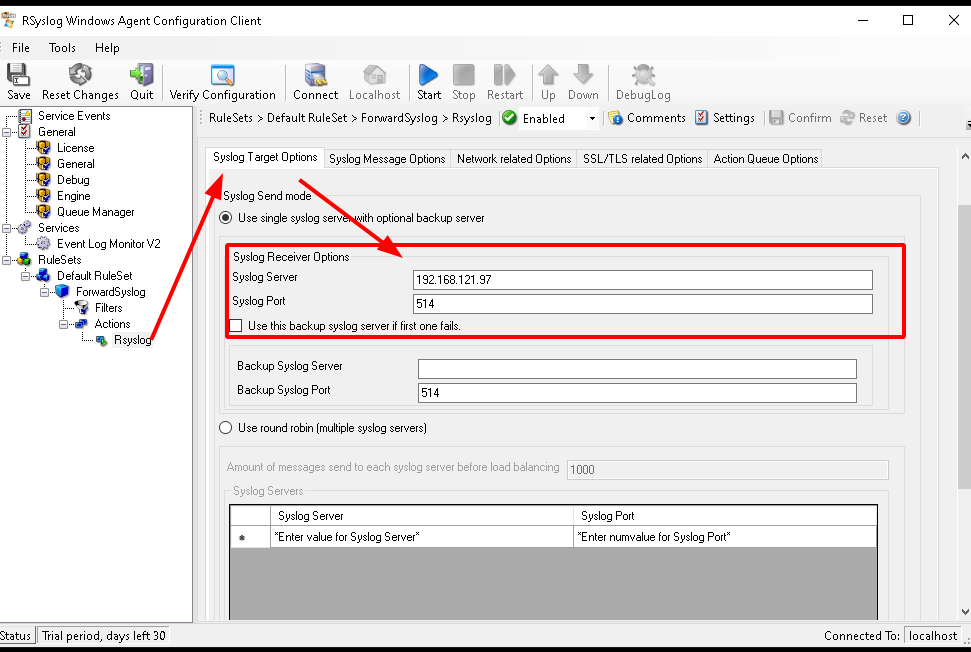971x652 pixels.
Task: Select the round robin syslog servers option
Action: point(225,427)
